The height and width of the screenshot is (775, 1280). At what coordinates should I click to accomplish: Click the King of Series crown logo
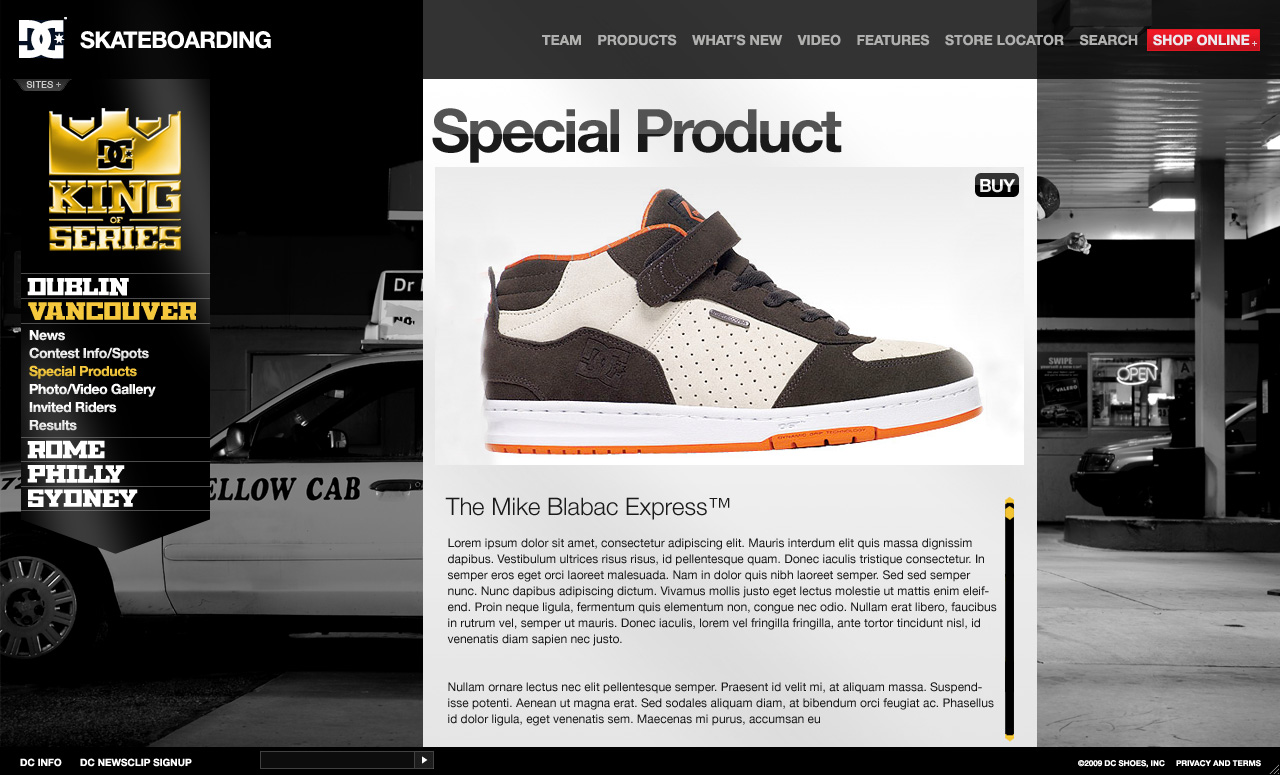[115, 179]
